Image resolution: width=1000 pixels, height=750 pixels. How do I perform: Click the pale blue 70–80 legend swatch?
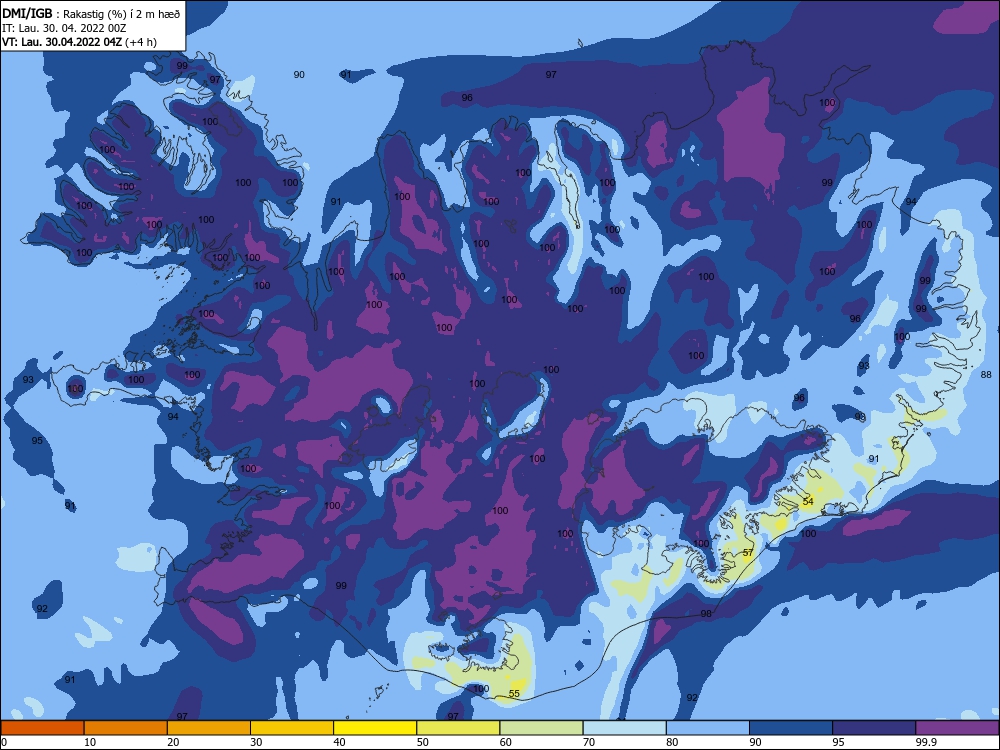(x=625, y=728)
